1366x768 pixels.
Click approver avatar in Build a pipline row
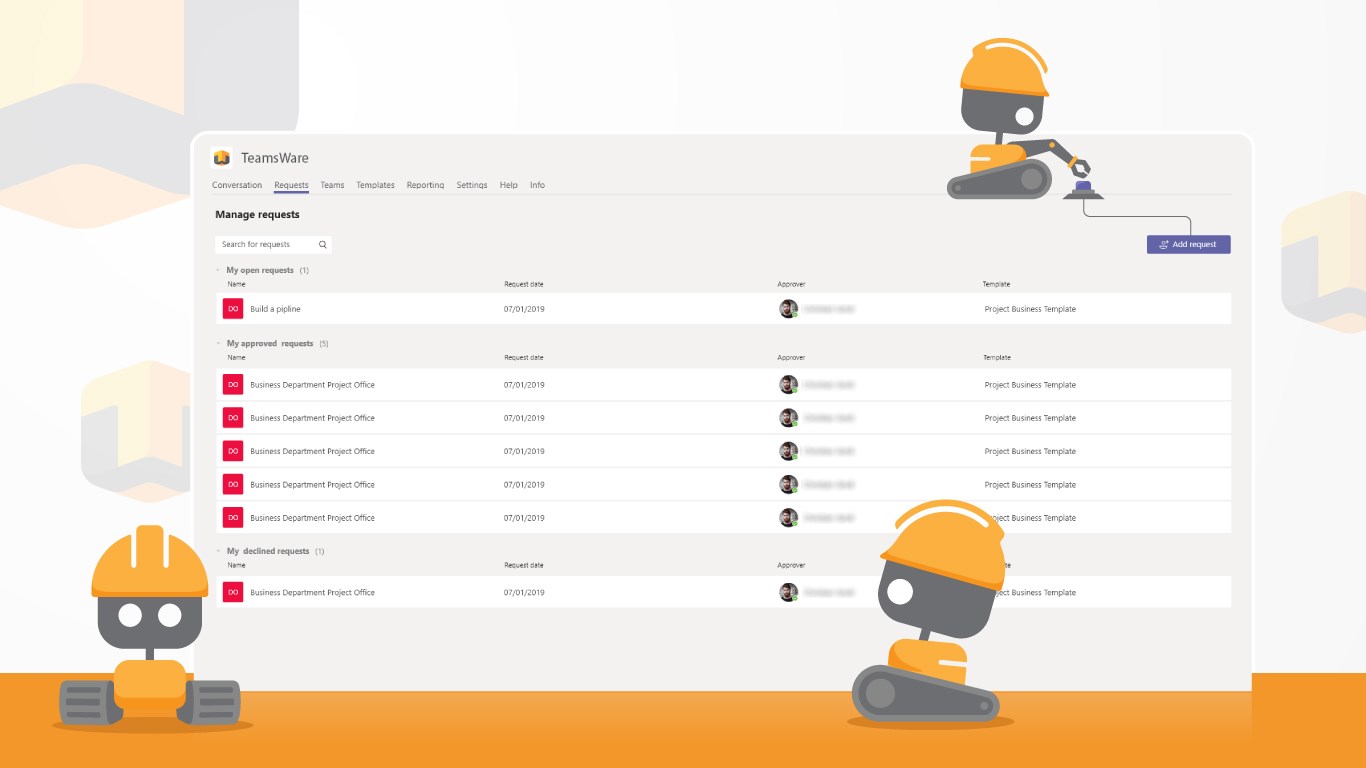788,309
